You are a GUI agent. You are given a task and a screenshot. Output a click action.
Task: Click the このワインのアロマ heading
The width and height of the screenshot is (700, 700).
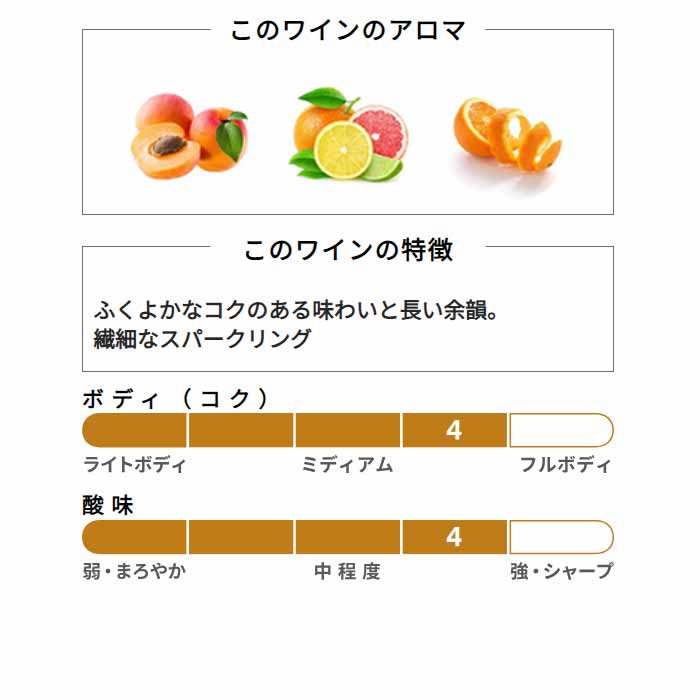point(348,31)
